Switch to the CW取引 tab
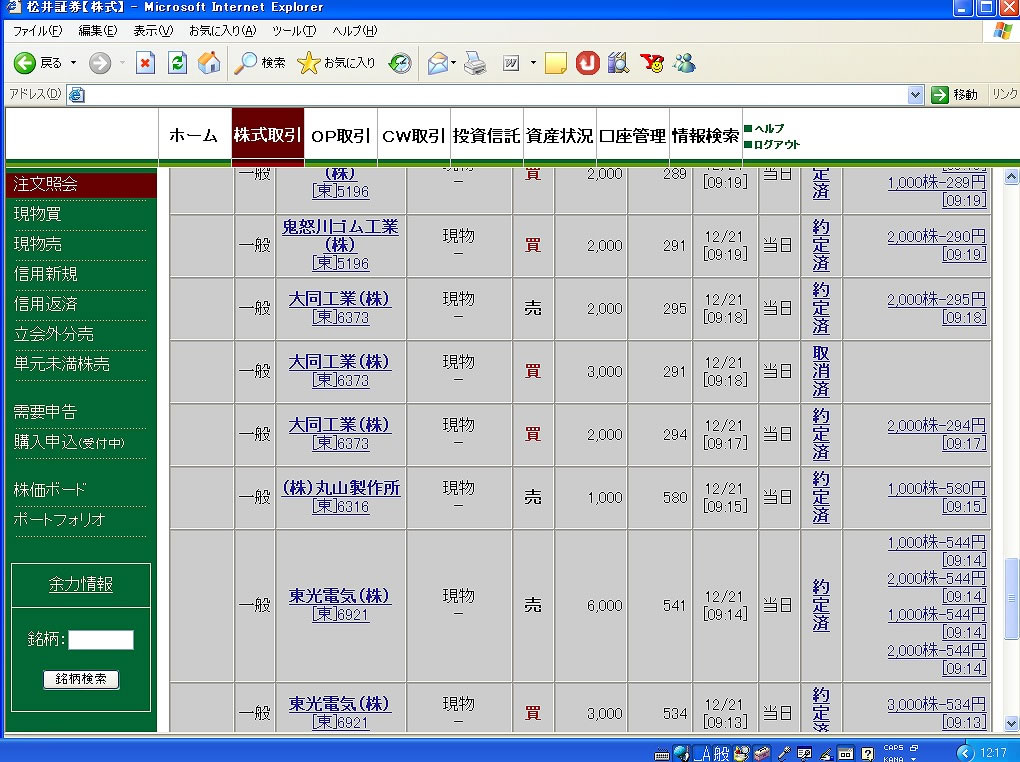Screen dimensions: 1020x762 414,135
